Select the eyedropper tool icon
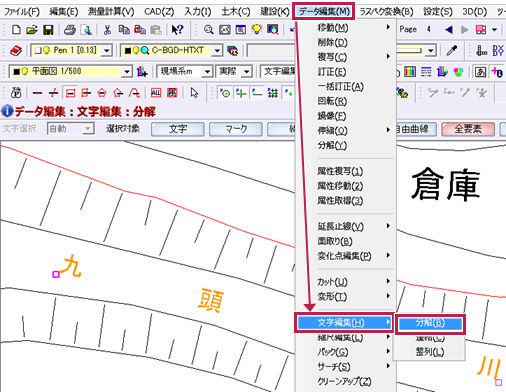The height and width of the screenshot is (392, 506). 452,50
